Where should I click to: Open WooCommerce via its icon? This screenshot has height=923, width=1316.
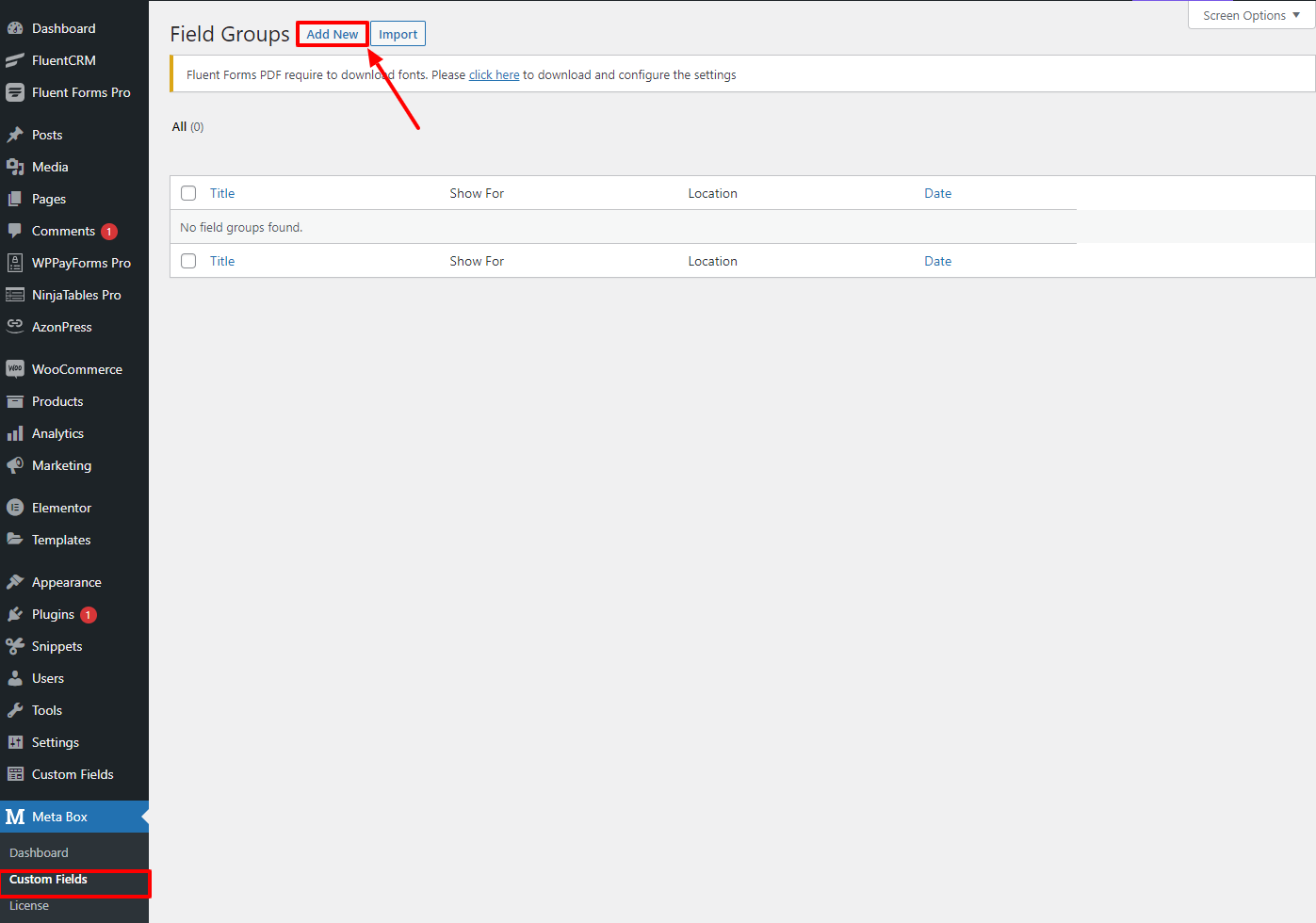pyautogui.click(x=15, y=369)
